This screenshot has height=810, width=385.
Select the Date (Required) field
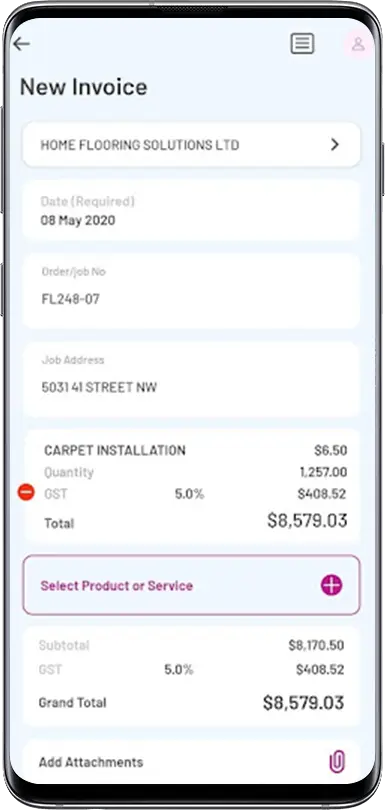191,210
